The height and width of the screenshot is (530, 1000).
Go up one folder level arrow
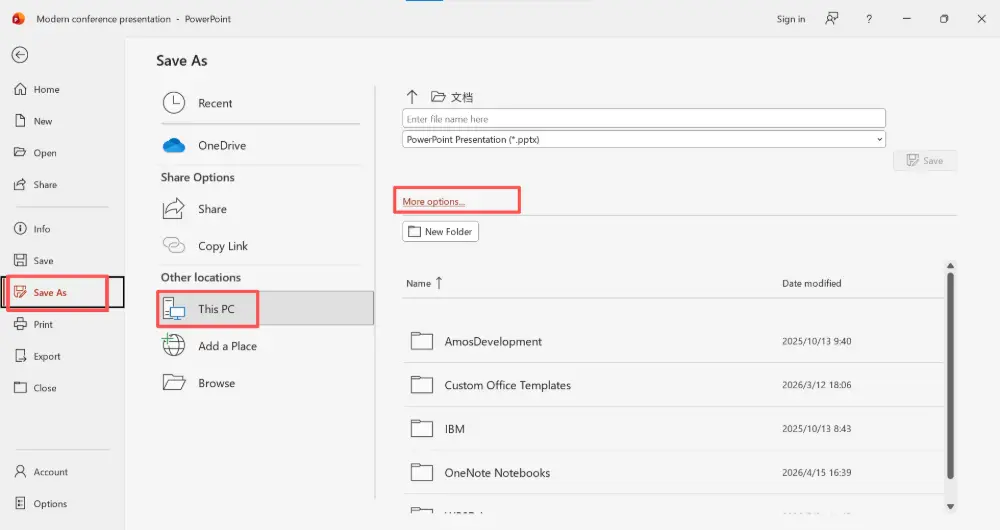click(x=411, y=96)
